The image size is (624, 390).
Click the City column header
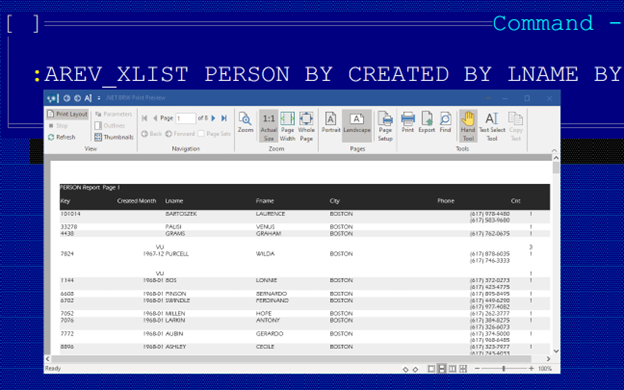tap(335, 201)
